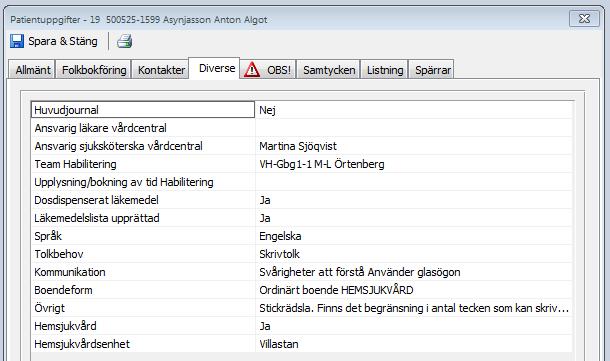Open the Listning tab
This screenshot has height=361, width=610.
click(385, 70)
